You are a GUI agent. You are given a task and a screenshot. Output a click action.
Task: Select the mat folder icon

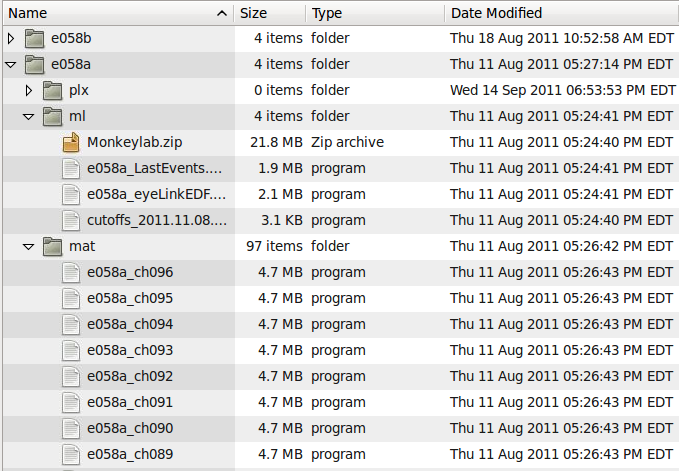coord(54,246)
